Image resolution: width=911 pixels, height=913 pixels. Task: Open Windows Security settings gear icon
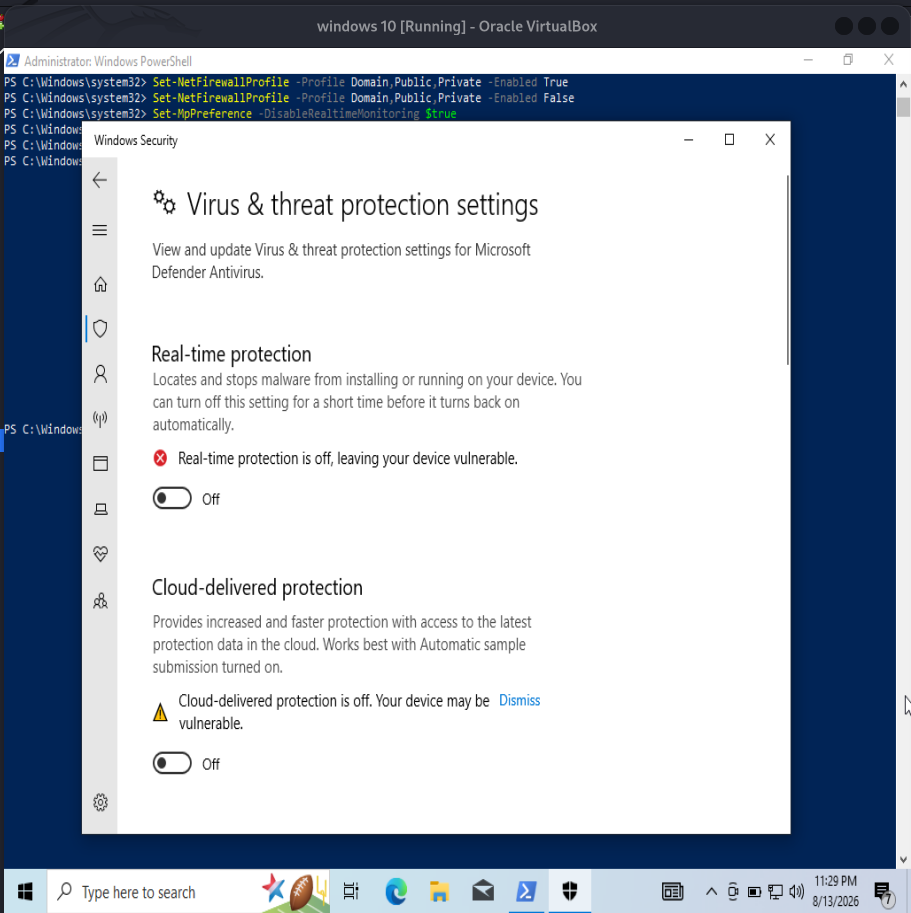100,802
